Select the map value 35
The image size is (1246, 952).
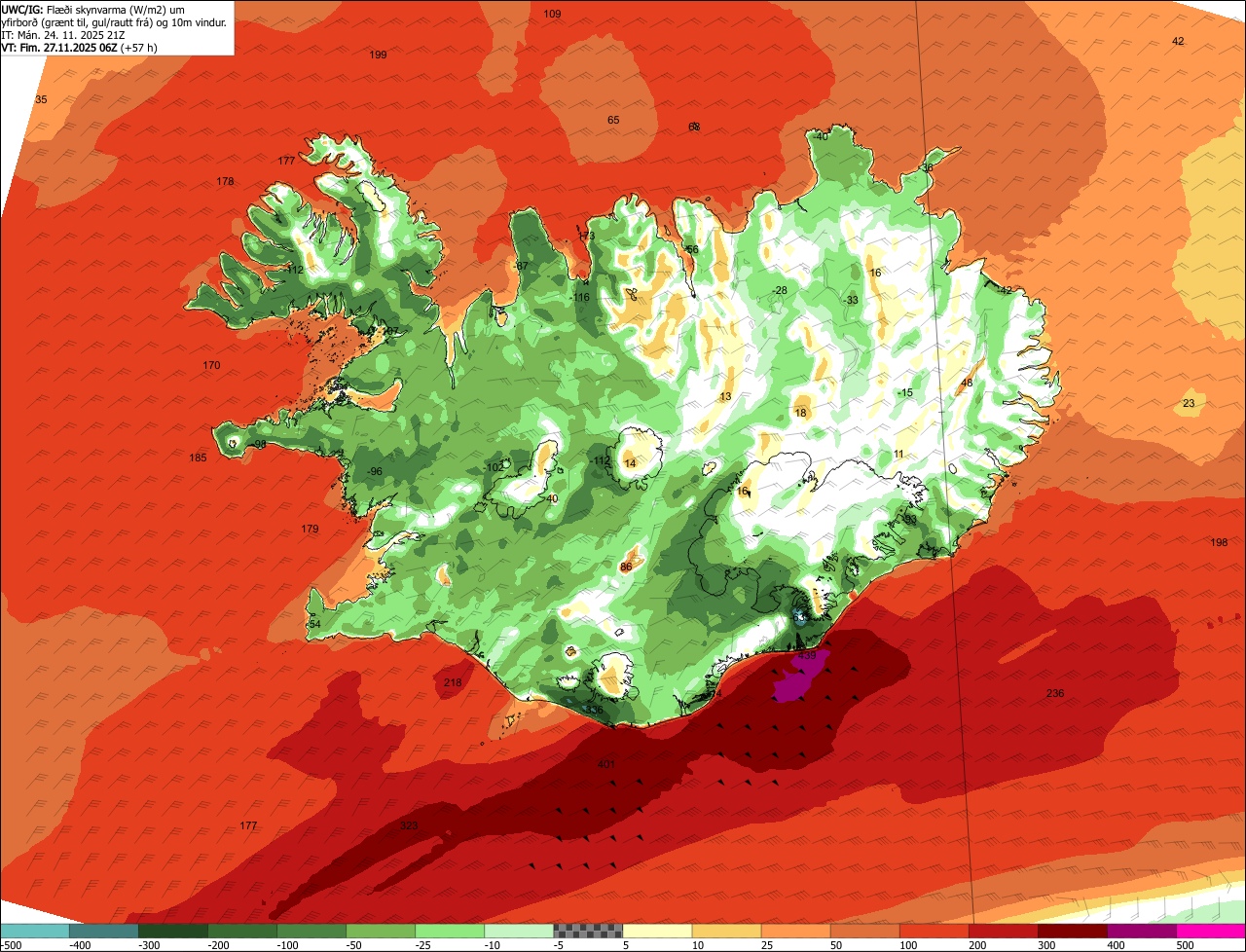tap(41, 99)
